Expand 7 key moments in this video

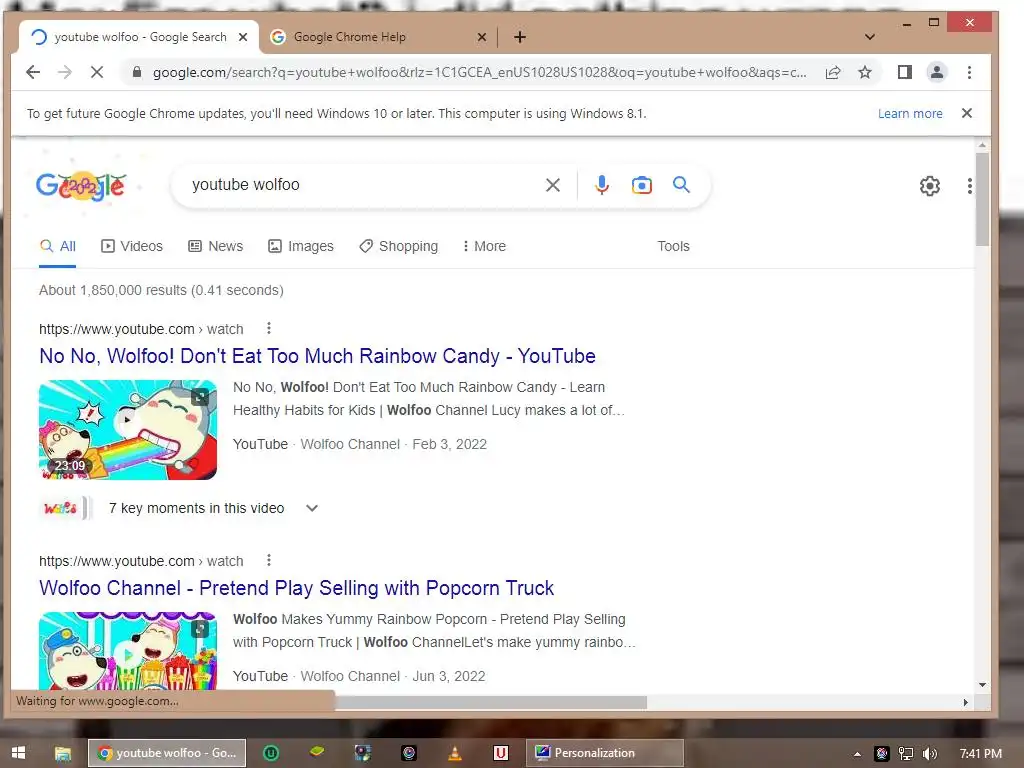pos(312,508)
